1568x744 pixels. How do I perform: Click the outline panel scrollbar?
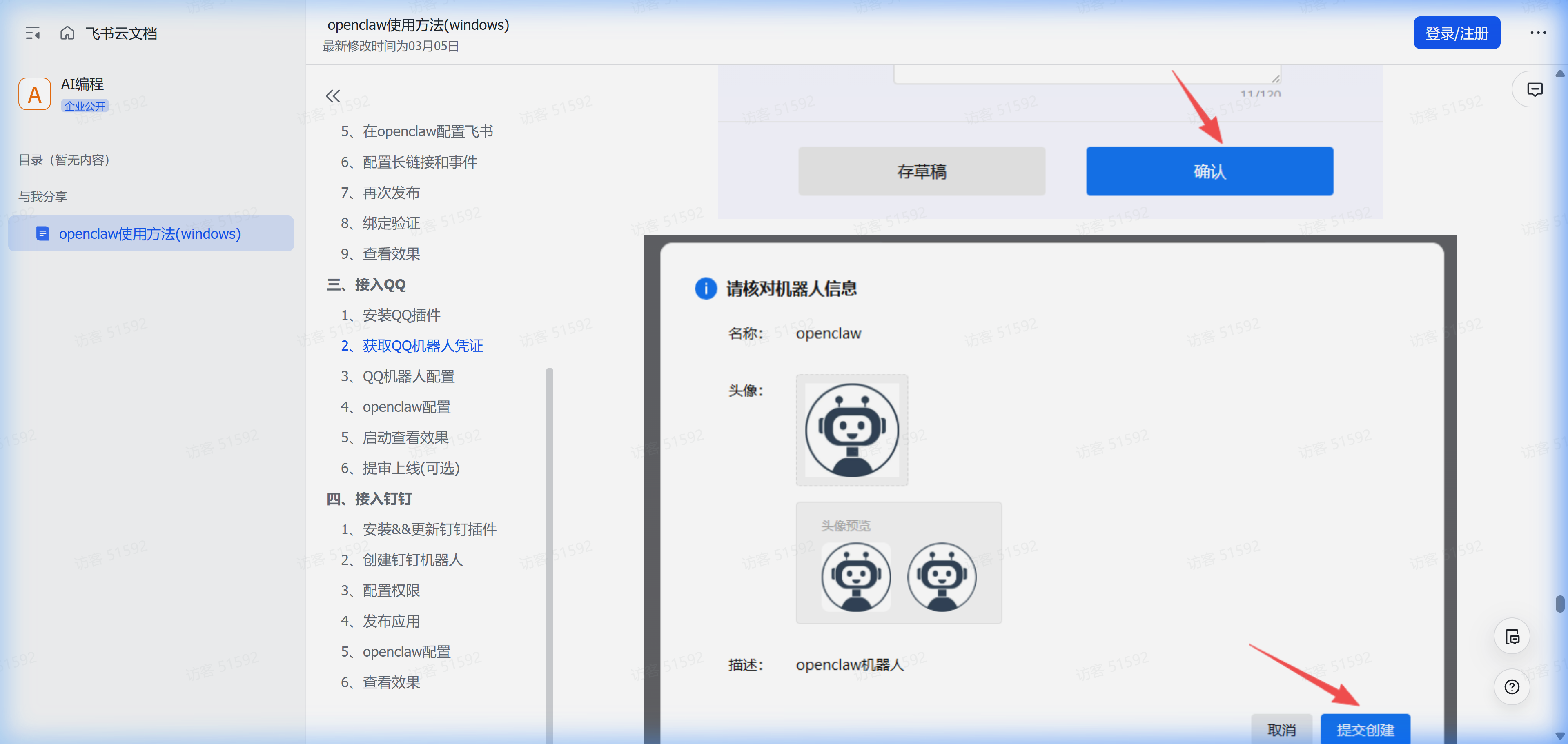tap(550, 548)
